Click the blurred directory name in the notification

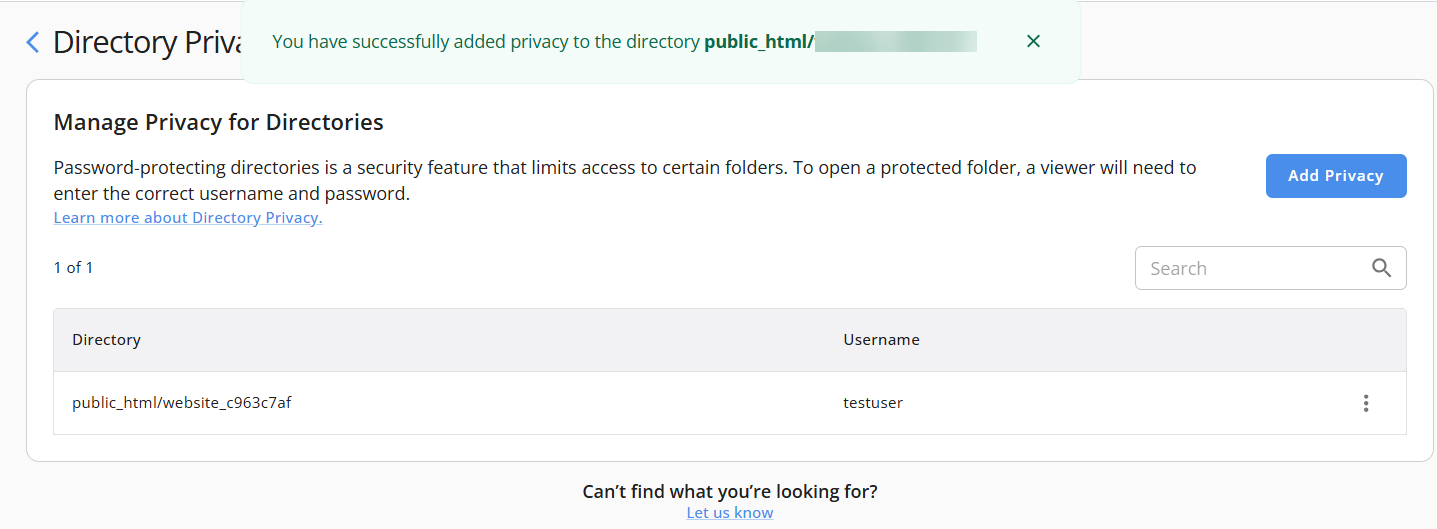(896, 41)
